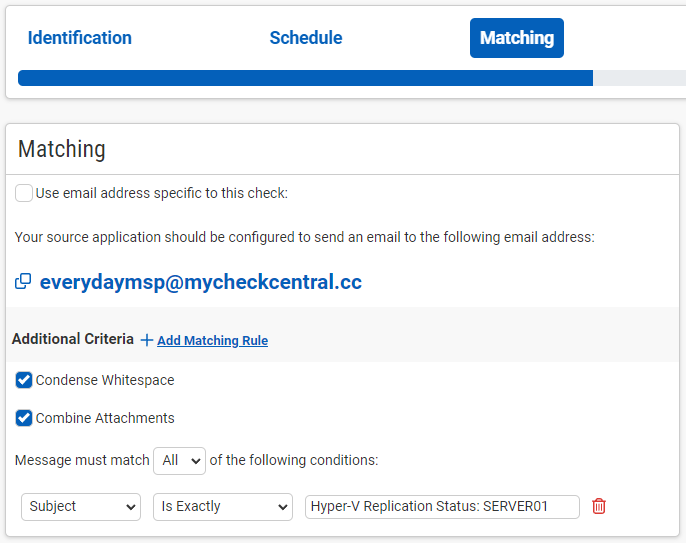Click the Additional Criteria label
This screenshot has height=543, width=686.
pos(73,339)
